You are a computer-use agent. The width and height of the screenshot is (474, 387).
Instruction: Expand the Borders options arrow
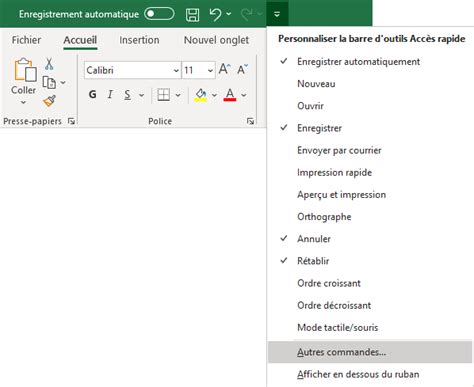click(178, 95)
